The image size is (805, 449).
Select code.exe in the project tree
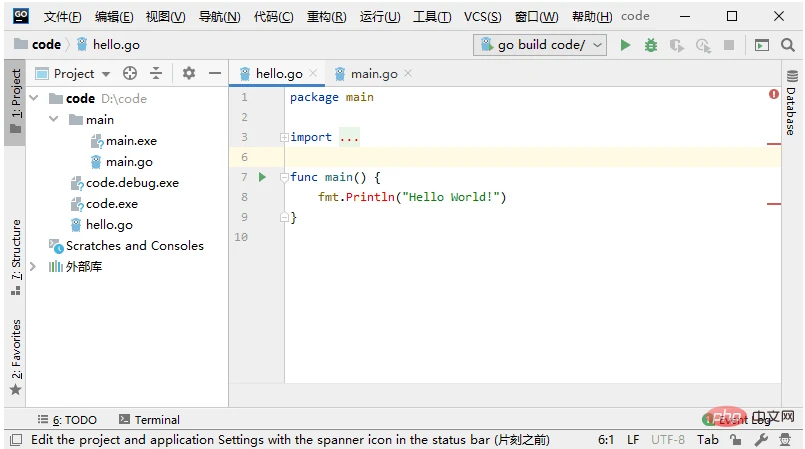104,204
